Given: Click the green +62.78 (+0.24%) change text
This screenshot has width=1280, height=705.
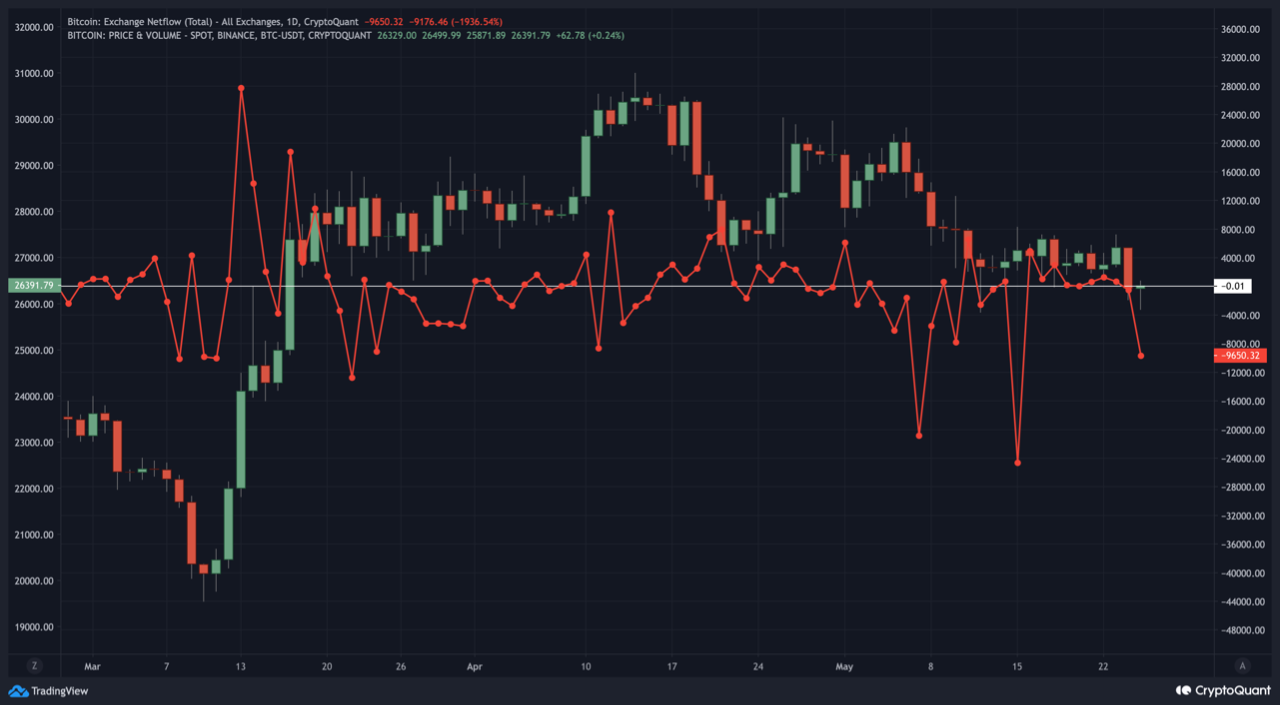Looking at the screenshot, I should [590, 34].
